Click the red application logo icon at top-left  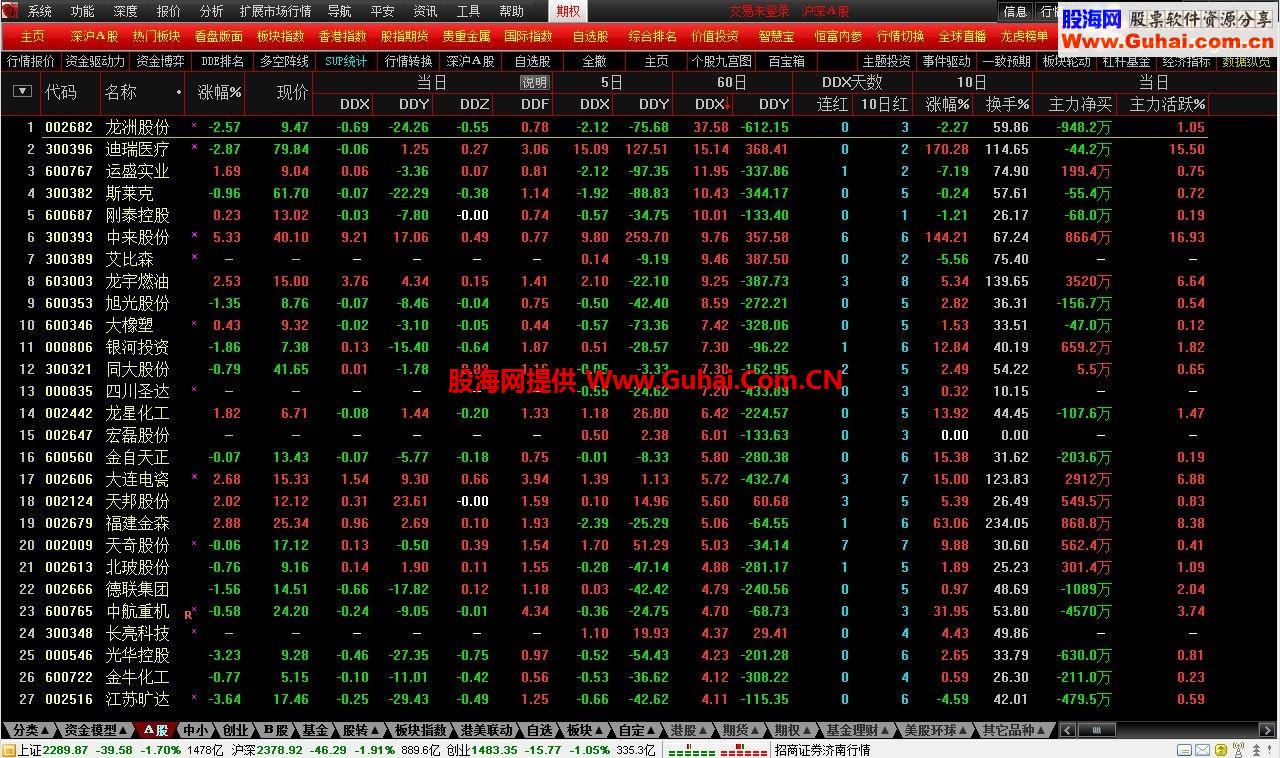pos(11,11)
